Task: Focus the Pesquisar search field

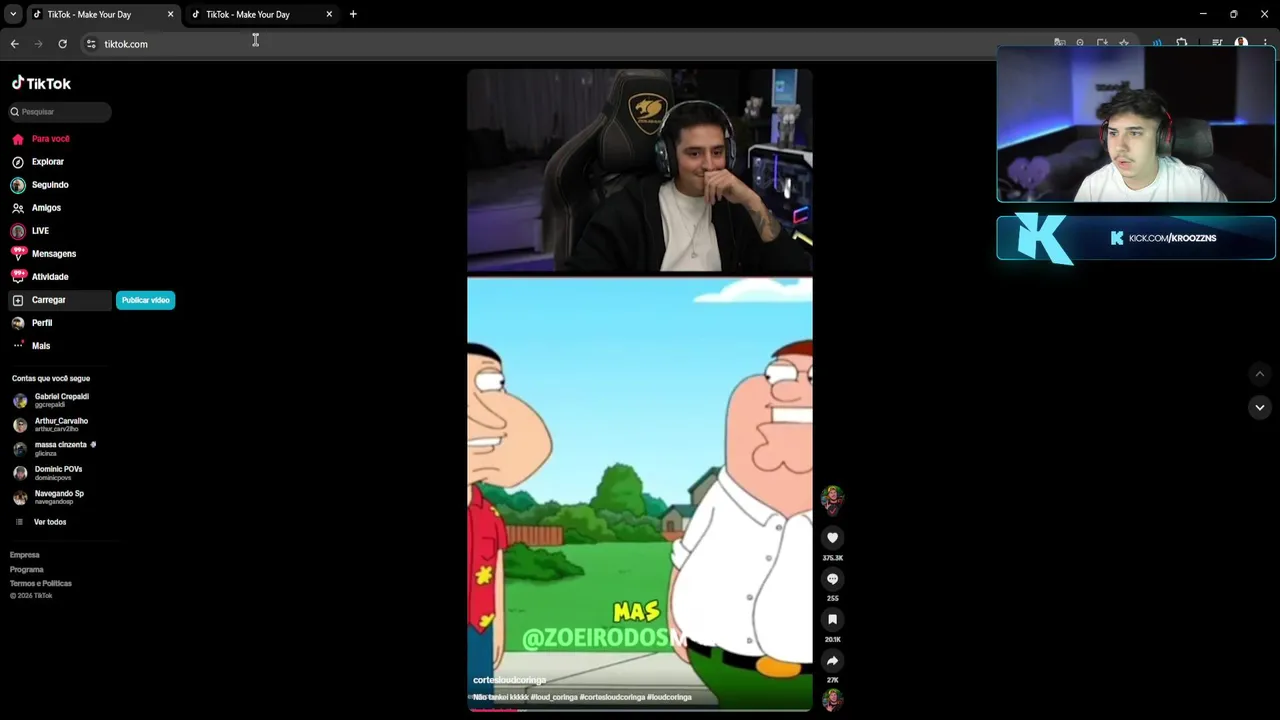Action: tap(60, 112)
